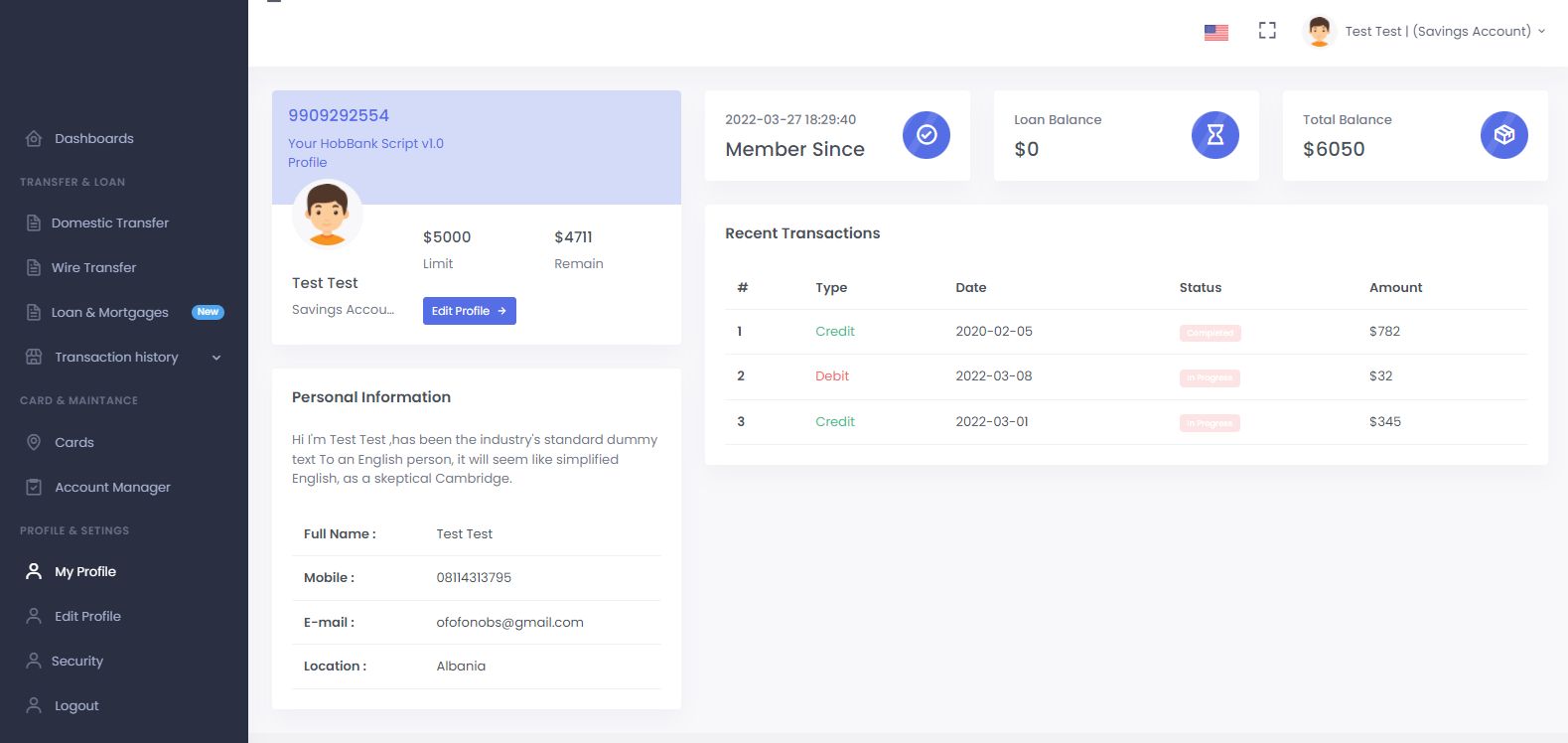
Task: Click the Account Manager clipboard icon
Action: 34,488
